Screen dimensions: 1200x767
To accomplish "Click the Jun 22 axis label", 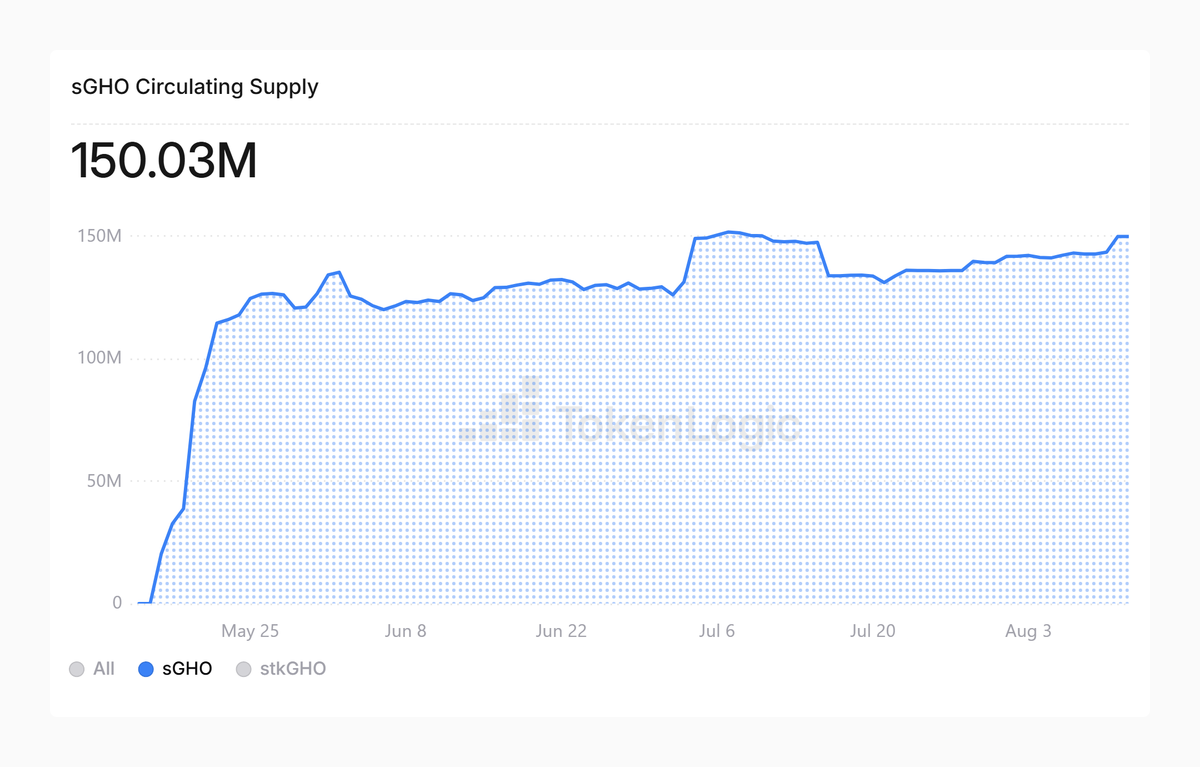I will pos(562,631).
